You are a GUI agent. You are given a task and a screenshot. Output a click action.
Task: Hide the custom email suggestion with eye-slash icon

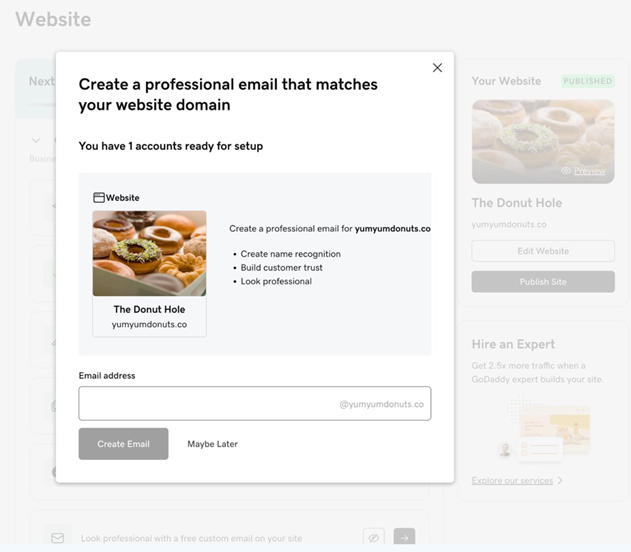373,538
